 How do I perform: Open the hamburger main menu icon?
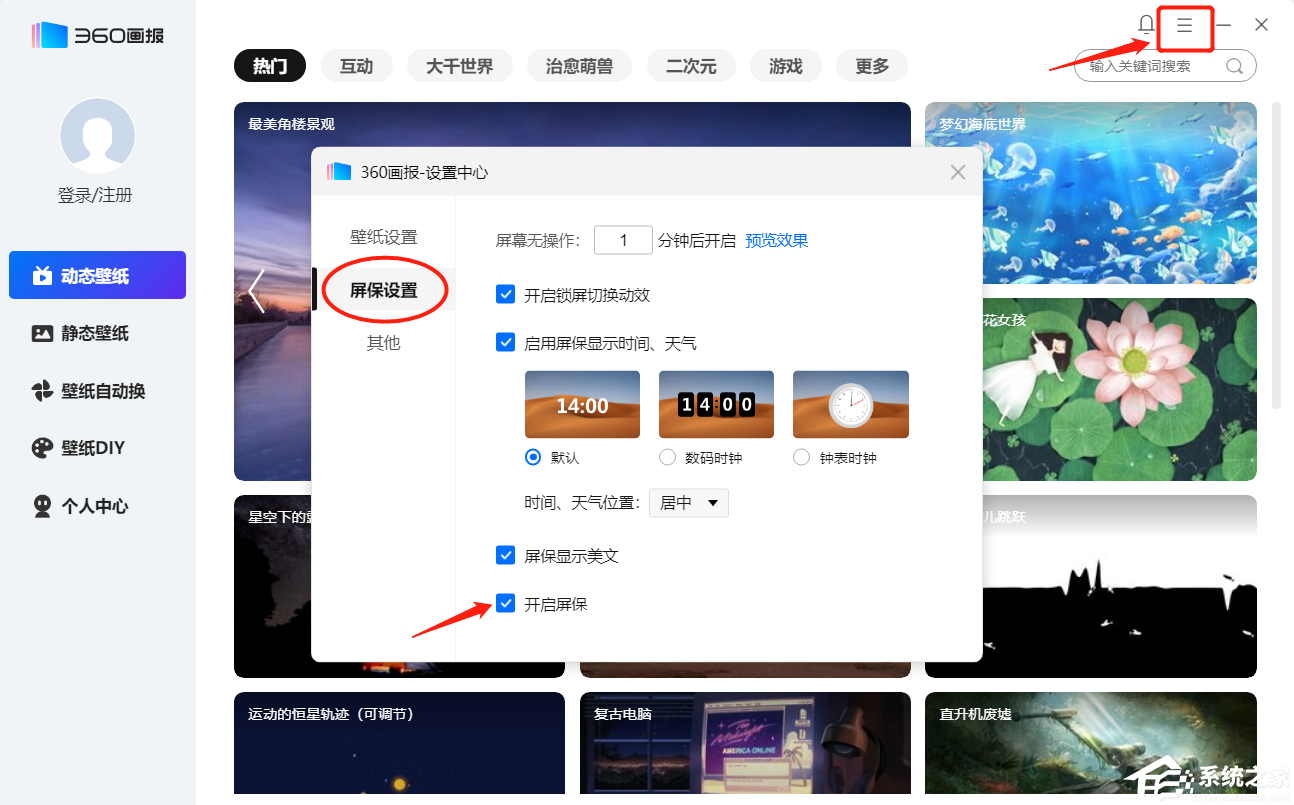[1184, 26]
